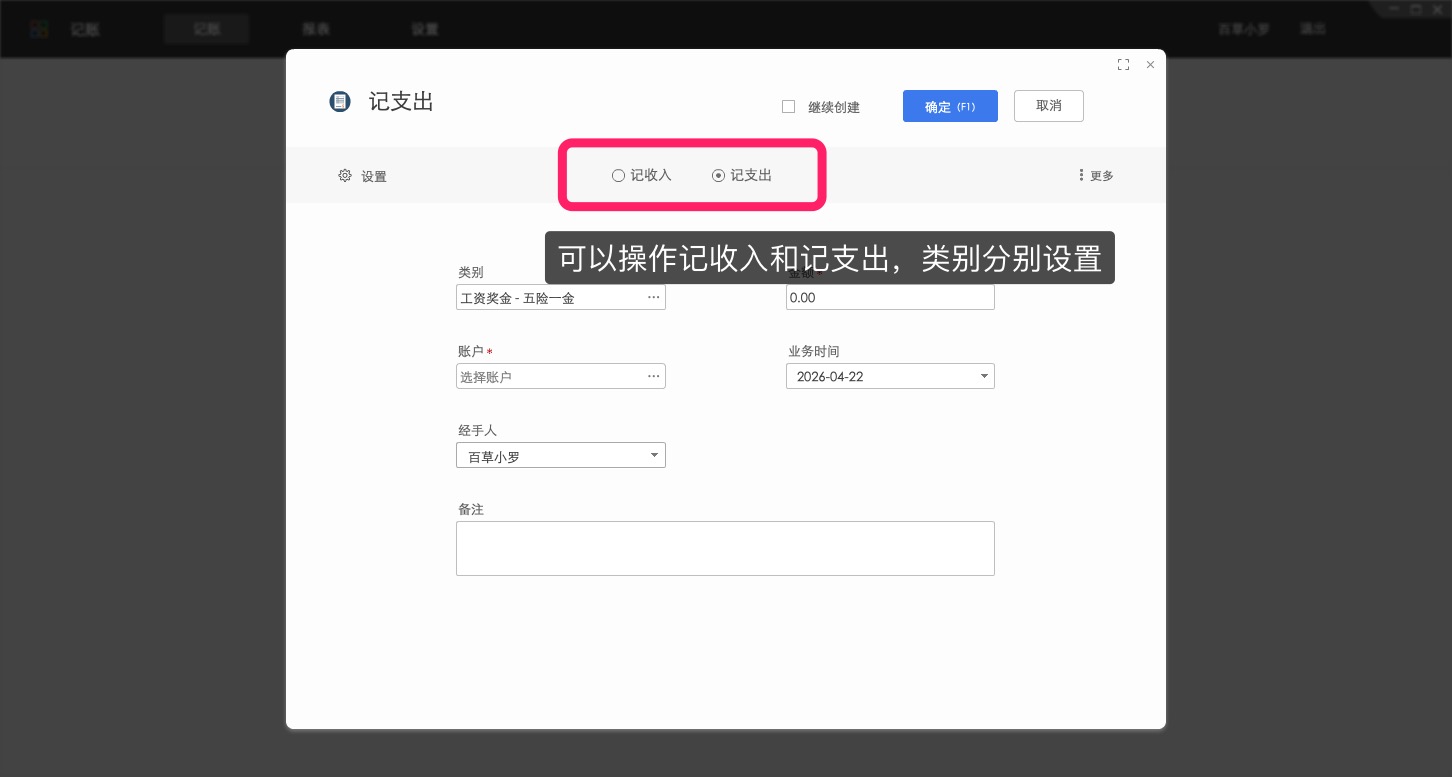Click 退出 in main window top bar
The width and height of the screenshot is (1452, 777).
[1313, 29]
